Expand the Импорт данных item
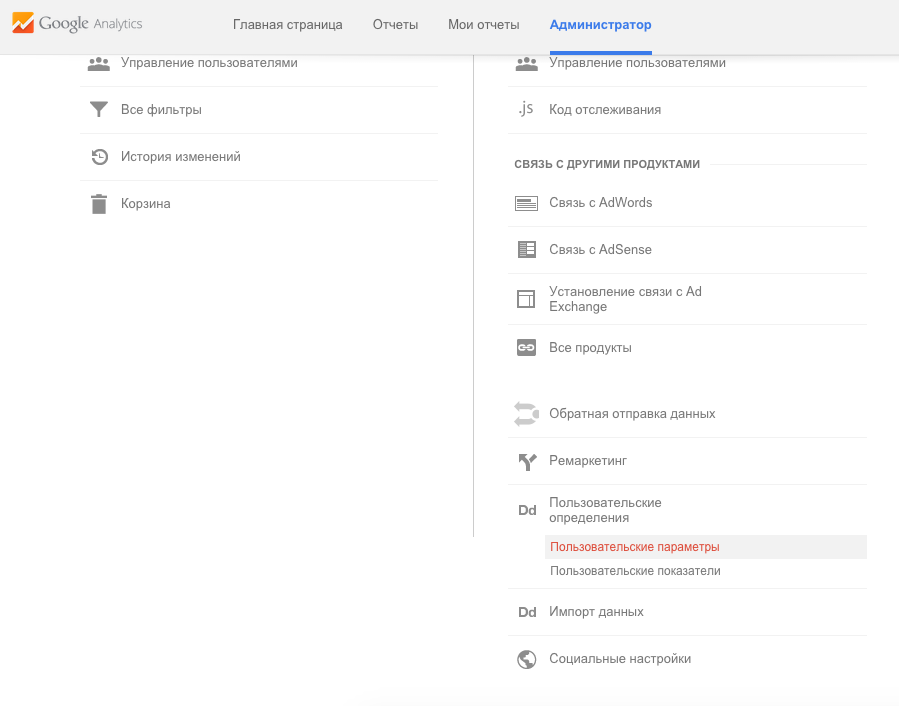 (596, 612)
